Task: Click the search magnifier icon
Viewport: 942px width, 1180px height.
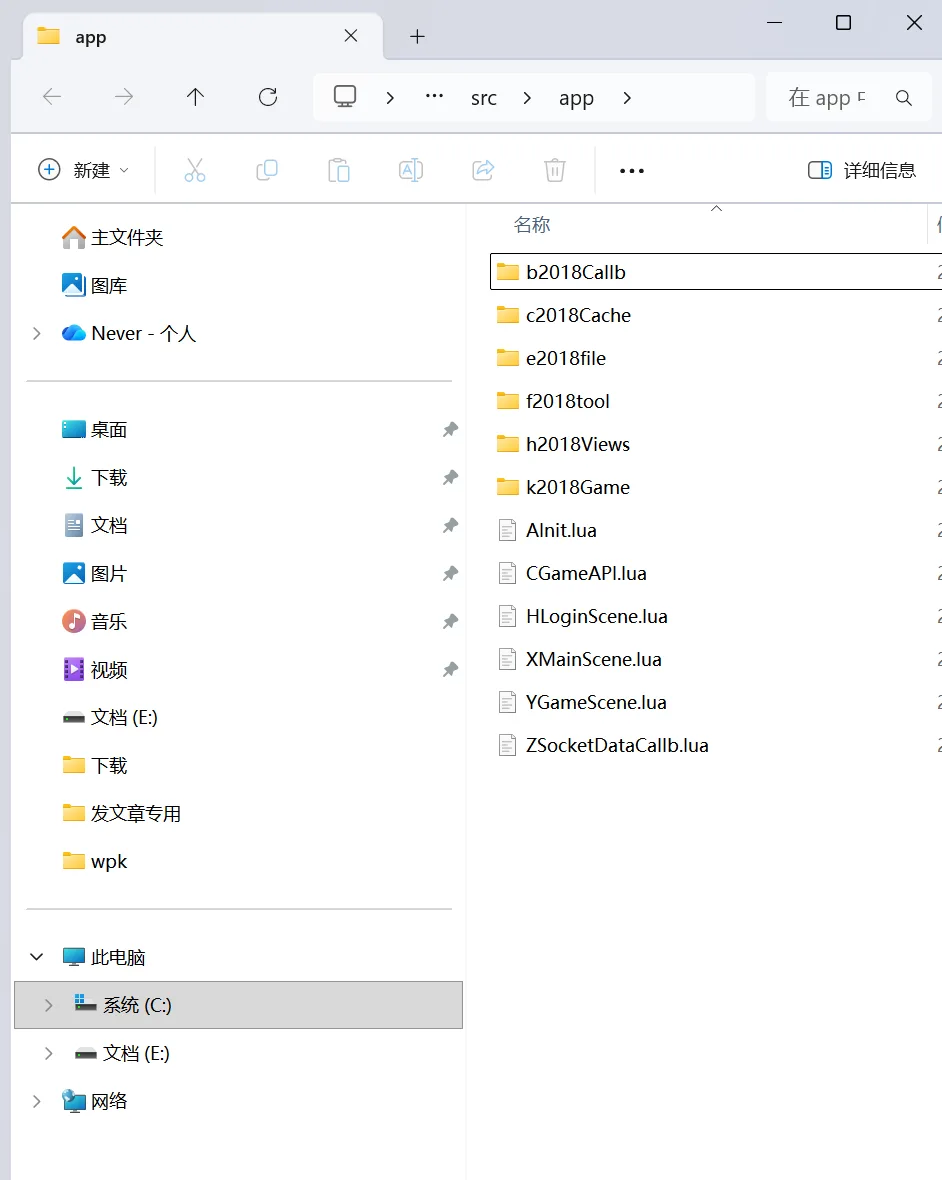Action: click(904, 97)
